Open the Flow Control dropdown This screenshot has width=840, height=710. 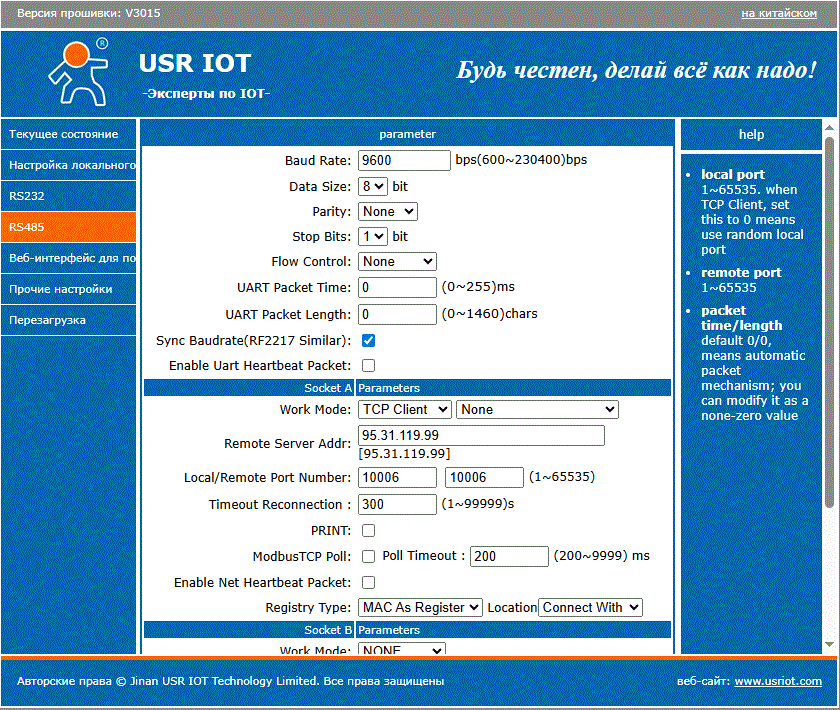click(x=397, y=261)
